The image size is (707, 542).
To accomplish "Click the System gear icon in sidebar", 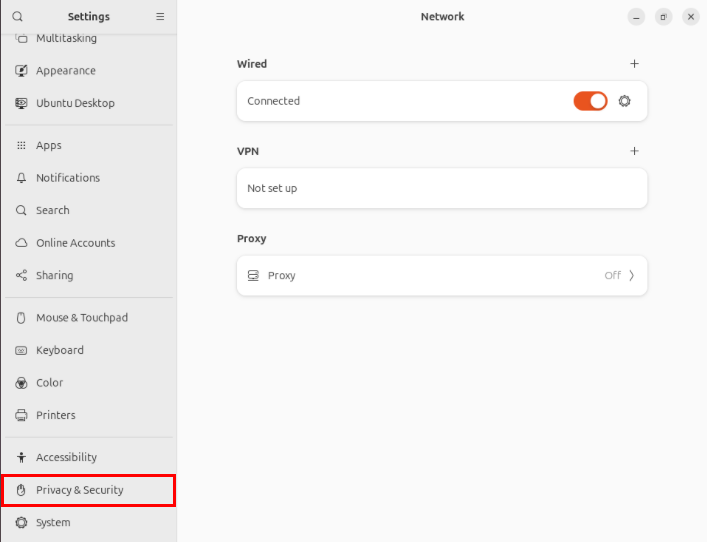I will tap(21, 523).
